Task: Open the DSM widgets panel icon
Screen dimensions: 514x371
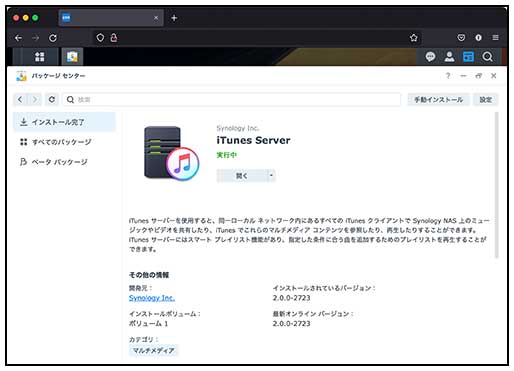Action: click(468, 57)
